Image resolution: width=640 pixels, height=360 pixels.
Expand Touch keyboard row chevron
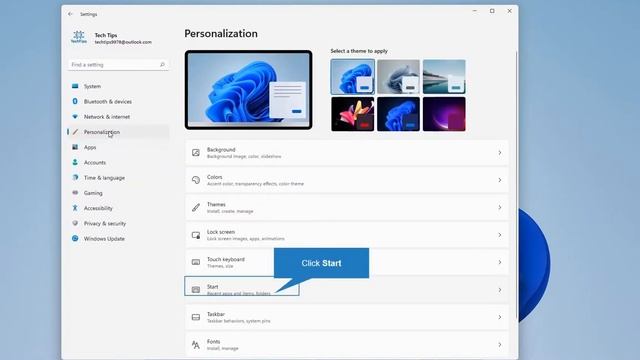(x=500, y=262)
